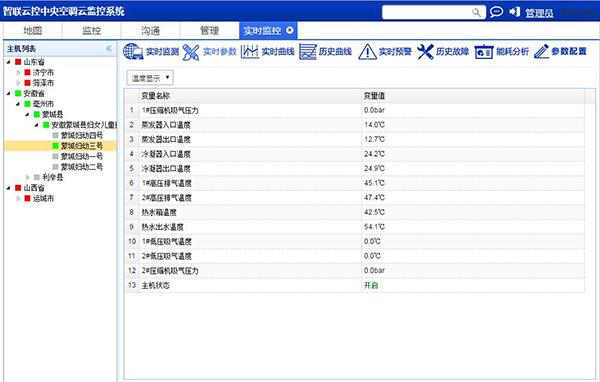Collapse the 主机列表 side panel
600x382 pixels.
[x=109, y=49]
